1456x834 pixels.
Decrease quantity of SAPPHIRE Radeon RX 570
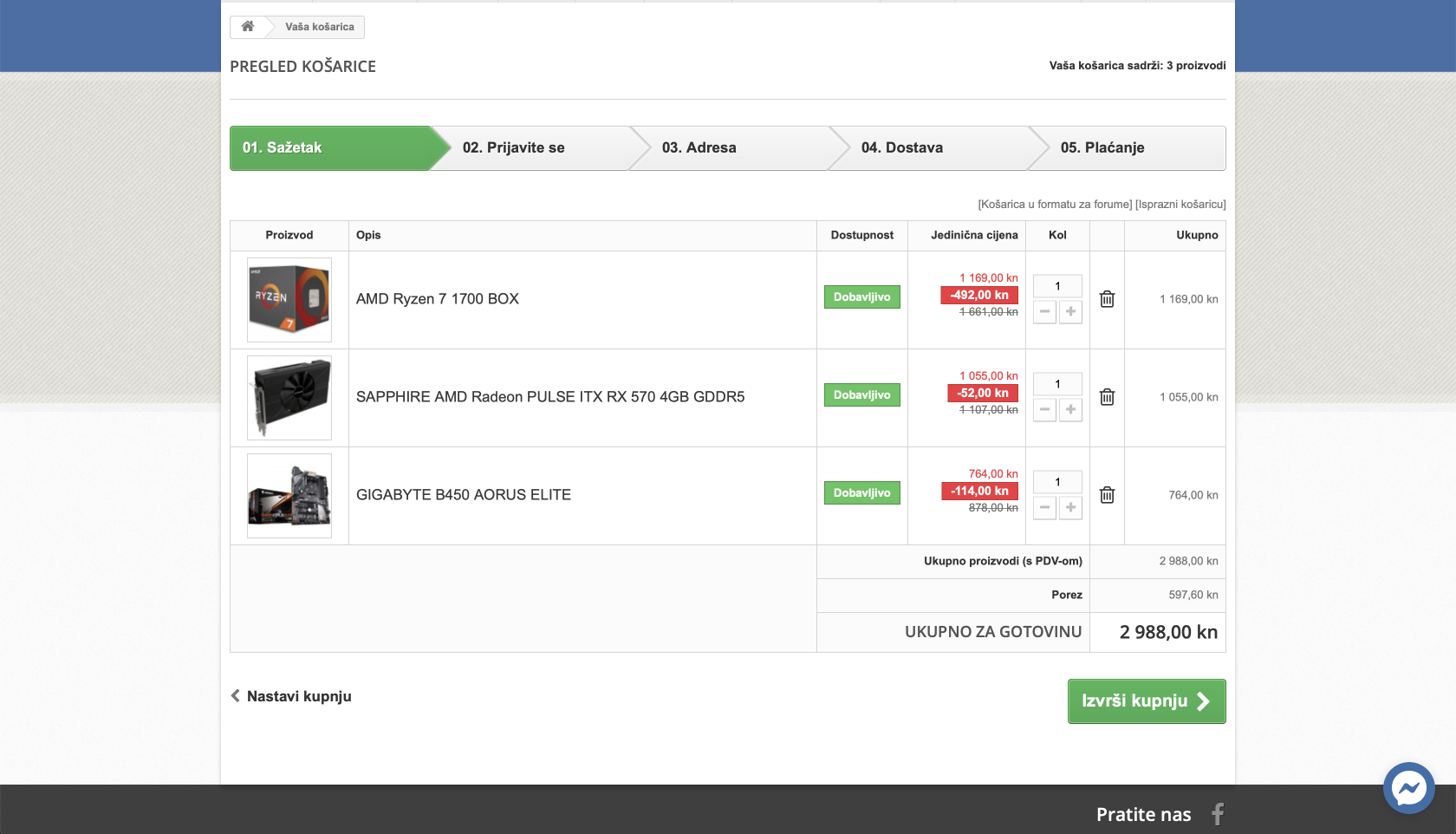pyautogui.click(x=1044, y=410)
